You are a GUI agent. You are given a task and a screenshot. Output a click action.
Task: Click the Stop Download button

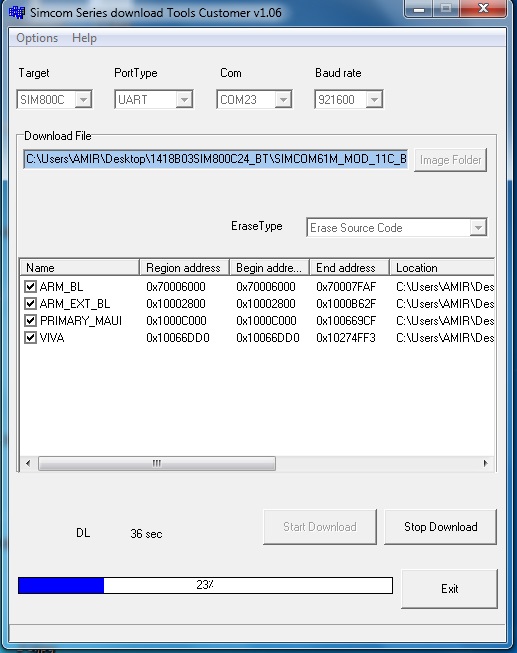pyautogui.click(x=440, y=527)
